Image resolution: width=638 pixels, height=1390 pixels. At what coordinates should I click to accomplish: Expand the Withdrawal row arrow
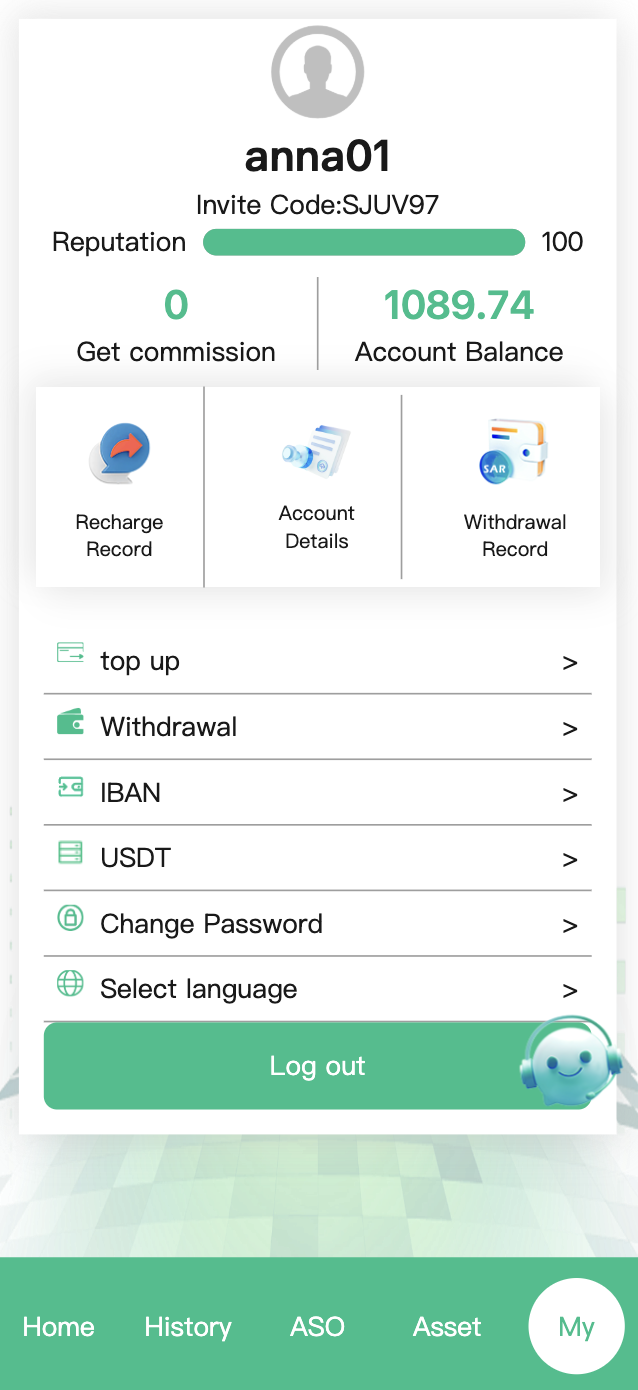(570, 729)
